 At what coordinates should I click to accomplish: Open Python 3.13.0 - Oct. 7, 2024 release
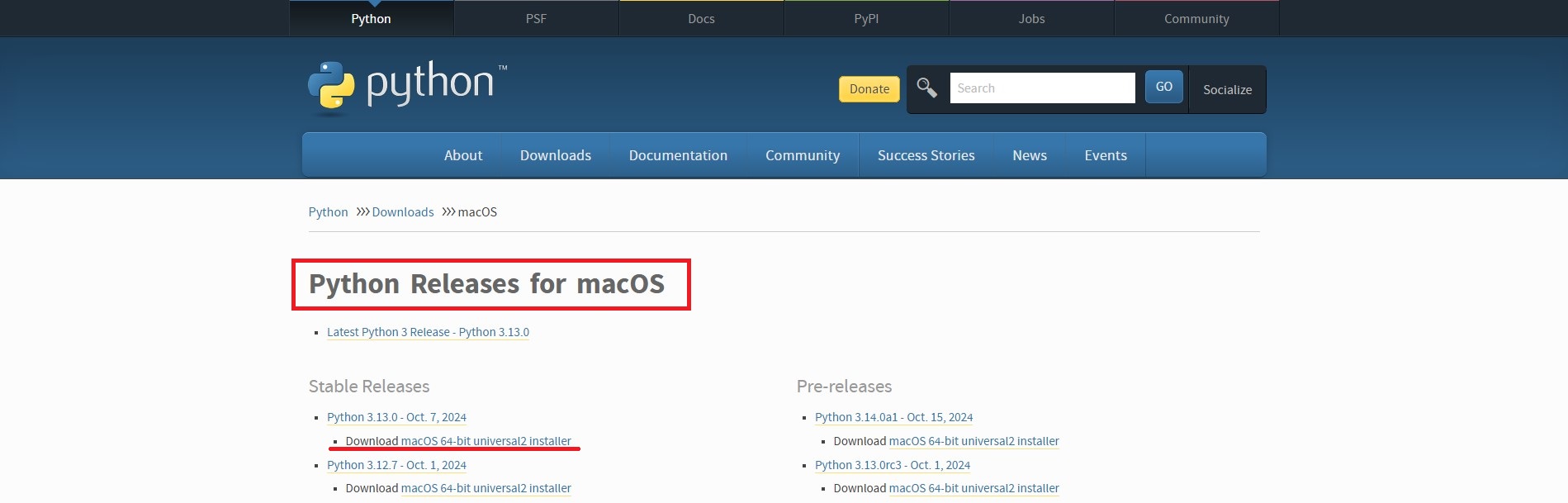pyautogui.click(x=396, y=417)
